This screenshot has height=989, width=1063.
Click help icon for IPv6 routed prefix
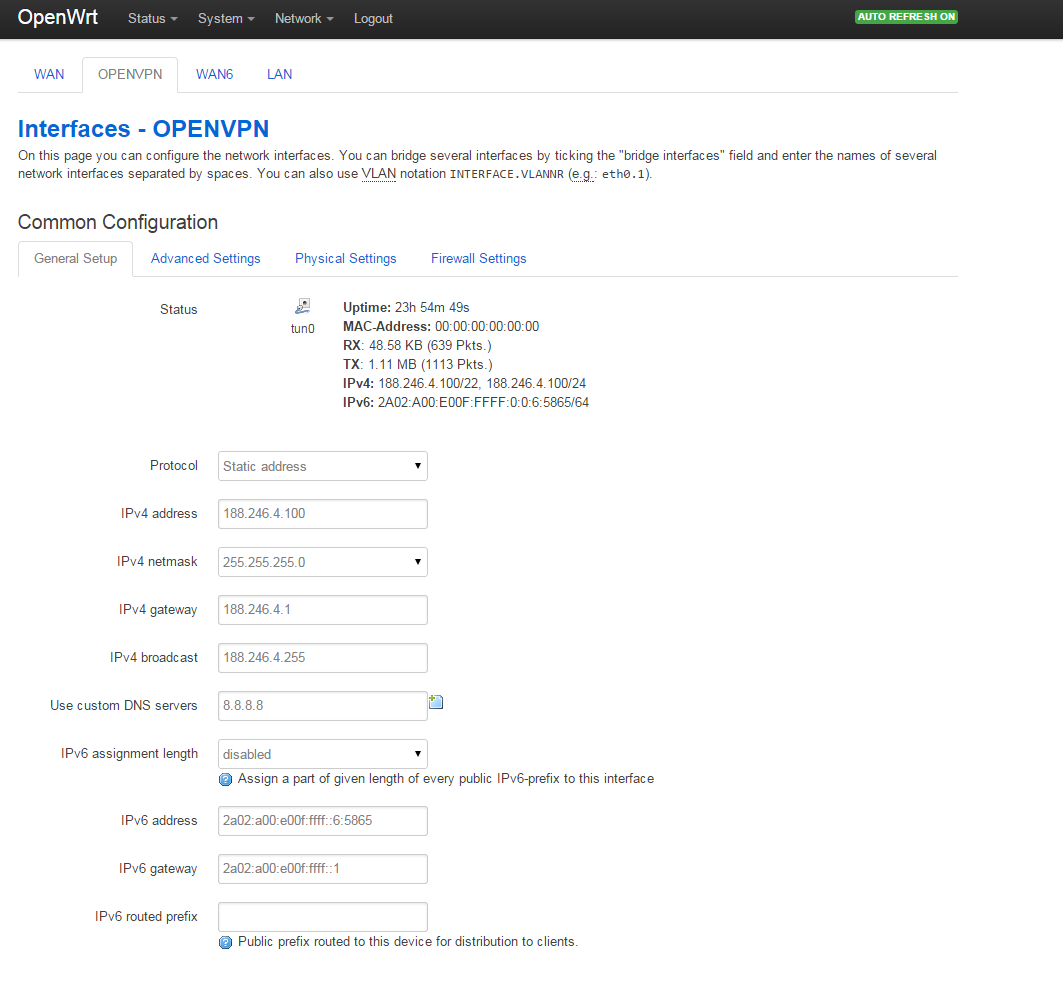(225, 942)
